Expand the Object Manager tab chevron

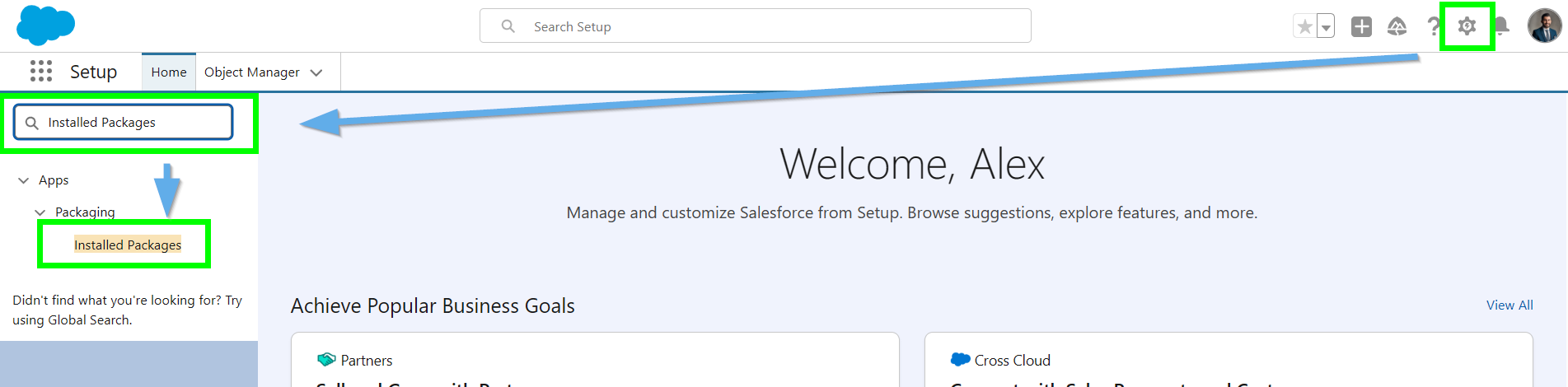[316, 72]
